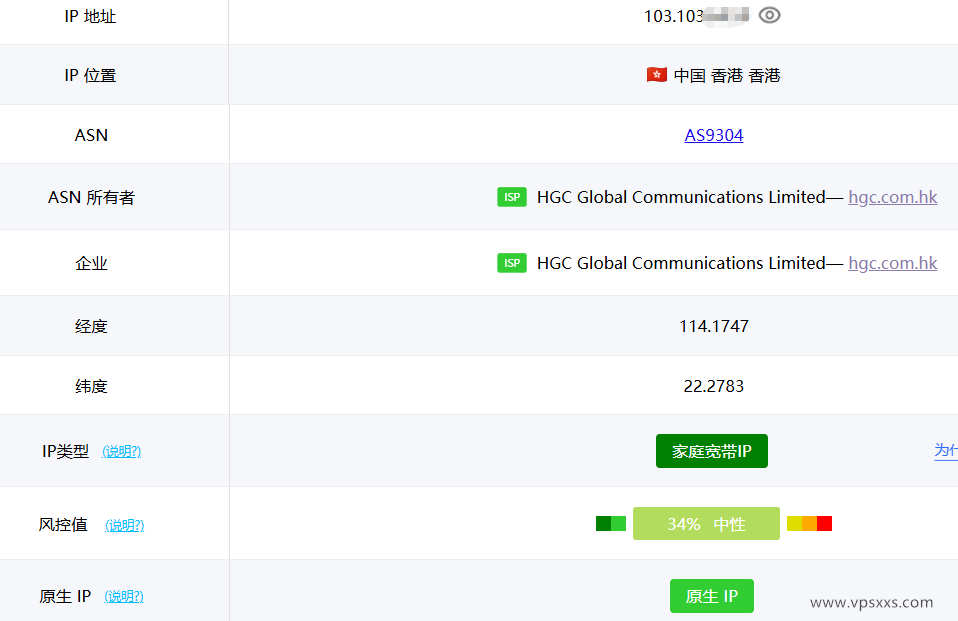This screenshot has height=621, width=958.
Task: Click 说明? next to IP类型
Action: pyautogui.click(x=121, y=451)
